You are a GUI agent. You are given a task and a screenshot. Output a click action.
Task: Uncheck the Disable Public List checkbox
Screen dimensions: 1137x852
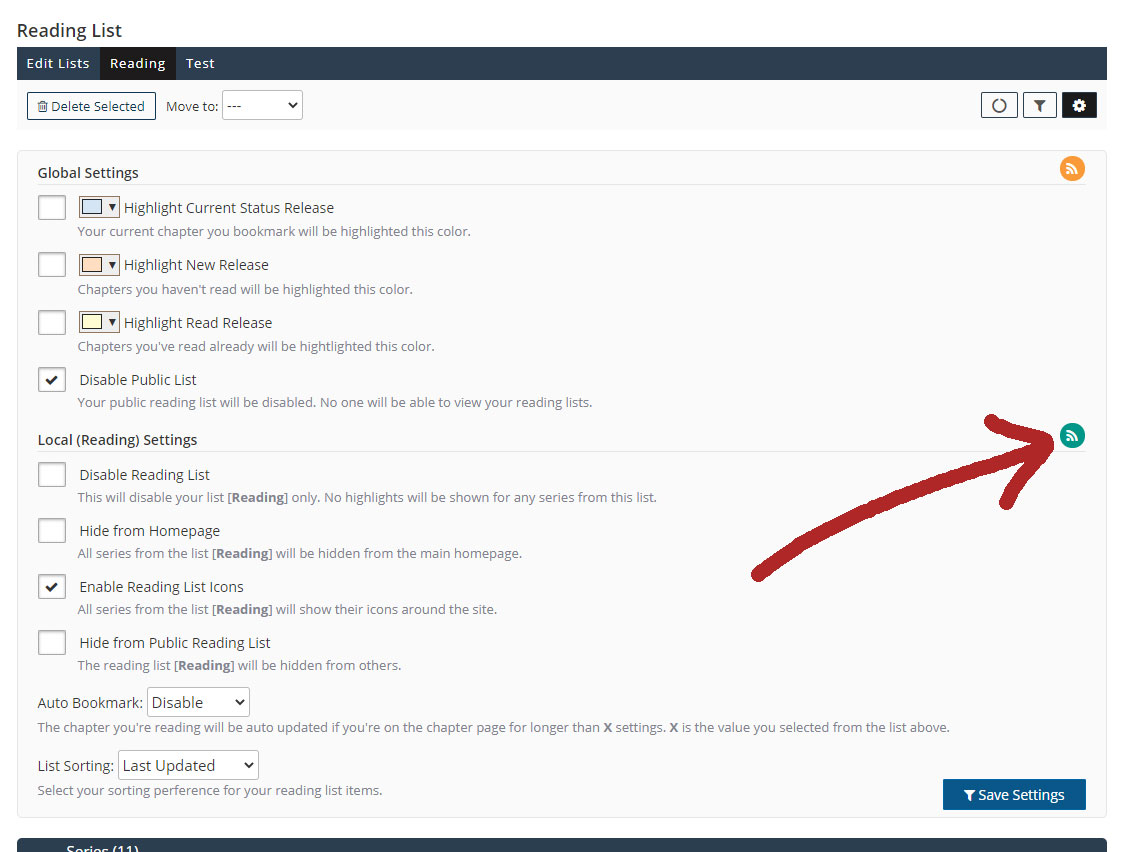point(52,380)
